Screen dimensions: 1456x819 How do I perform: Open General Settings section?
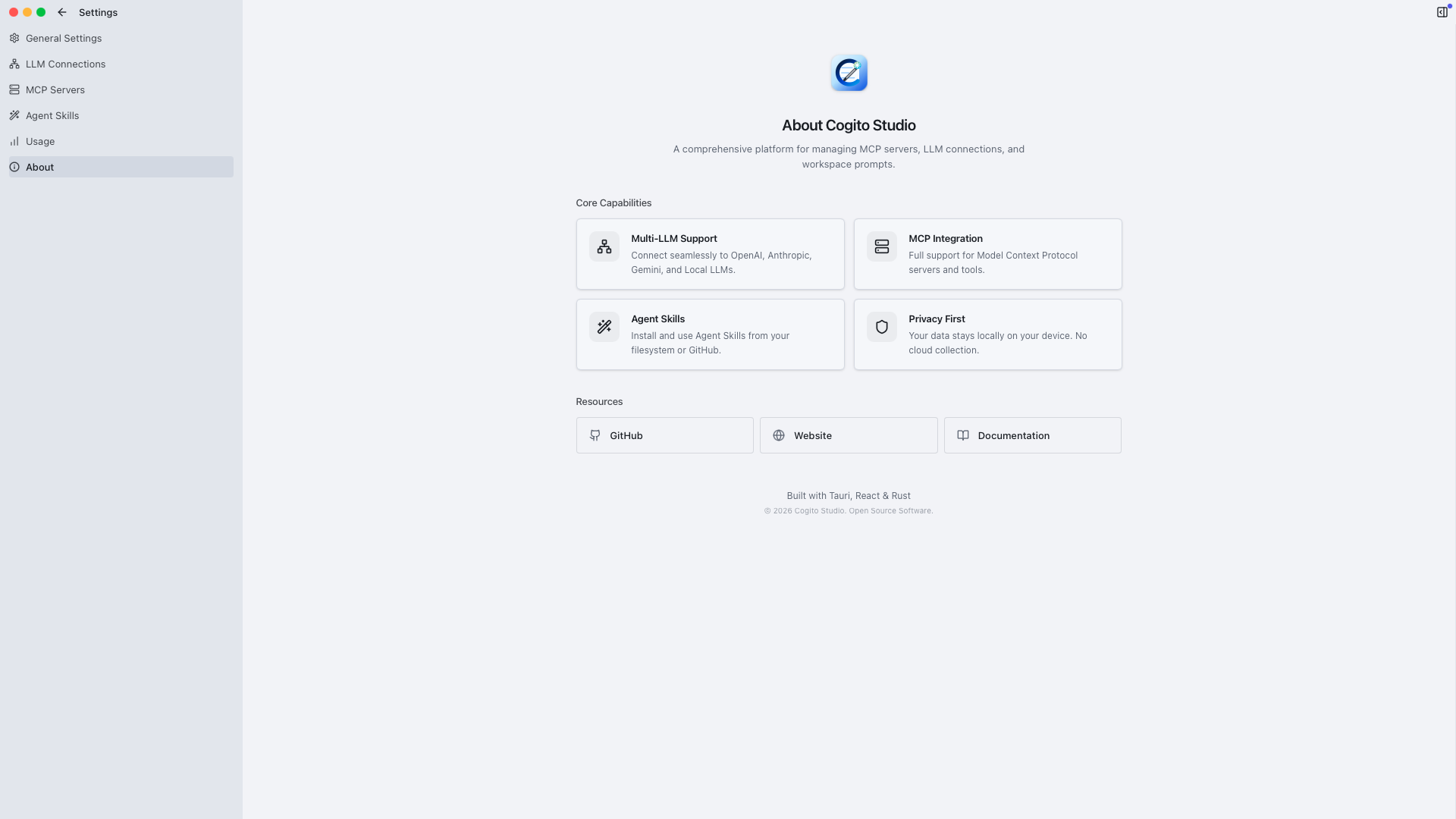tap(121, 38)
